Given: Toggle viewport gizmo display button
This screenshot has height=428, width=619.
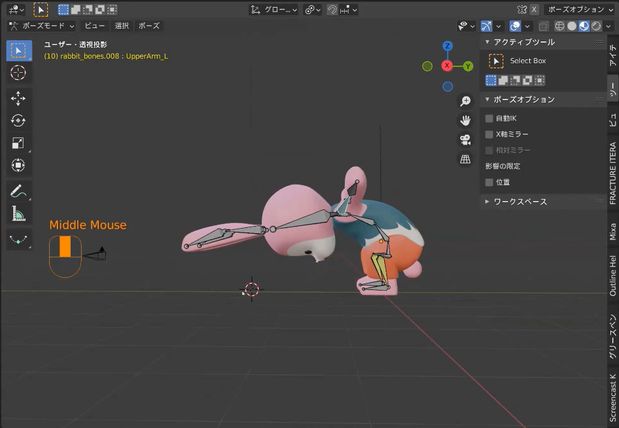Looking at the screenshot, I should 486,26.
